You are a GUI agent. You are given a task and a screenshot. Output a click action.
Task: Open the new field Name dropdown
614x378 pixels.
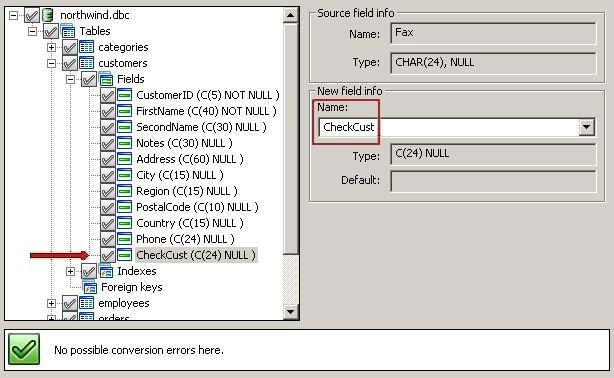coord(586,127)
